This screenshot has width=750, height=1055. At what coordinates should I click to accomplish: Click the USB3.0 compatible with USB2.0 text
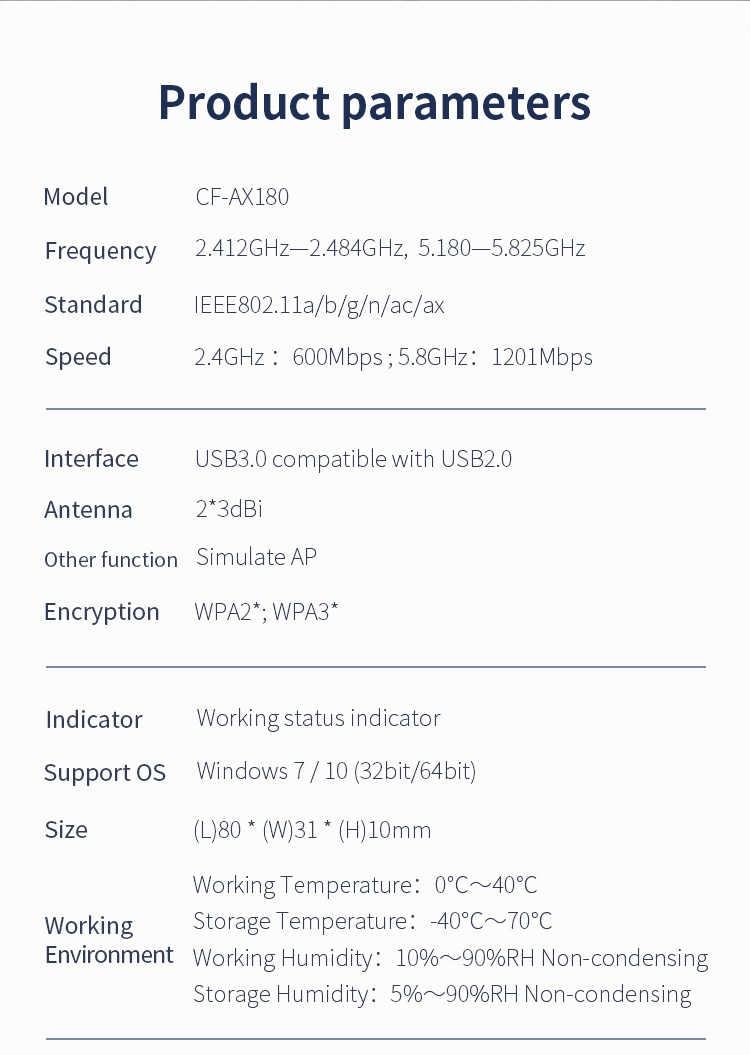tap(353, 459)
